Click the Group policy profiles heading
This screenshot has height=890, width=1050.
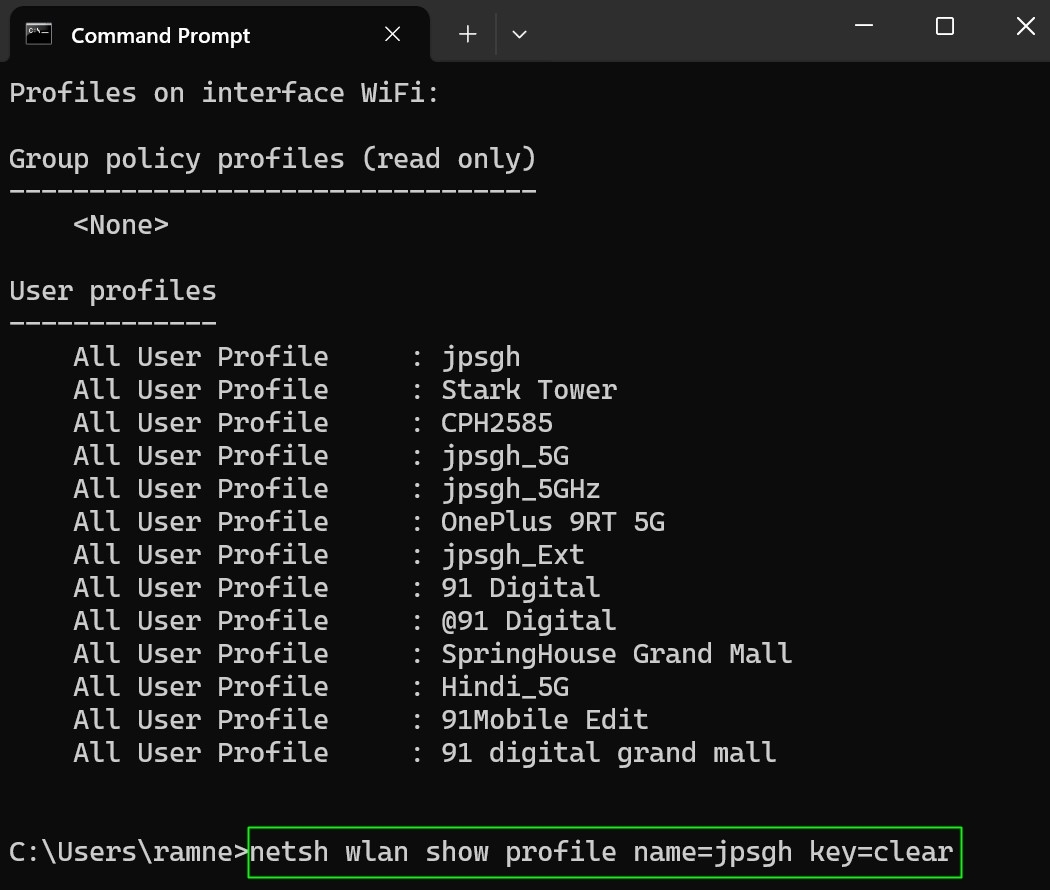pyautogui.click(x=272, y=158)
